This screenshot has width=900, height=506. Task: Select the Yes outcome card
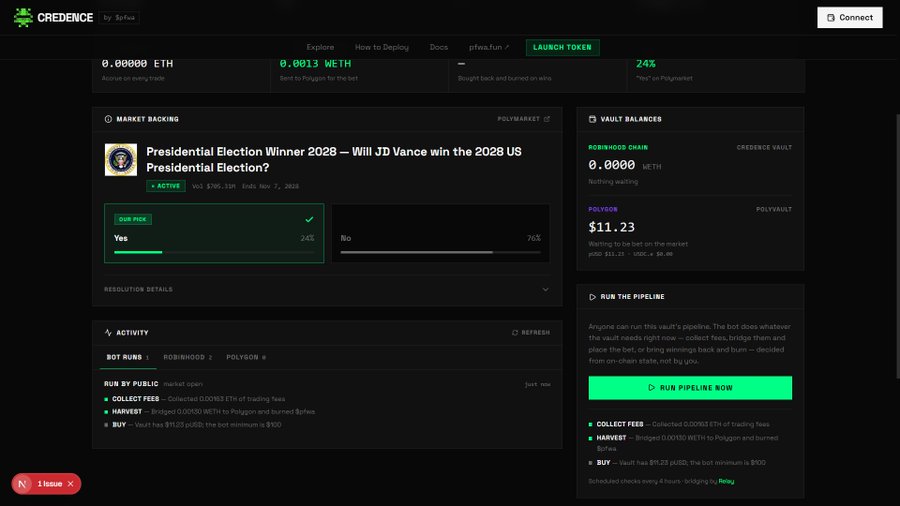[x=214, y=233]
